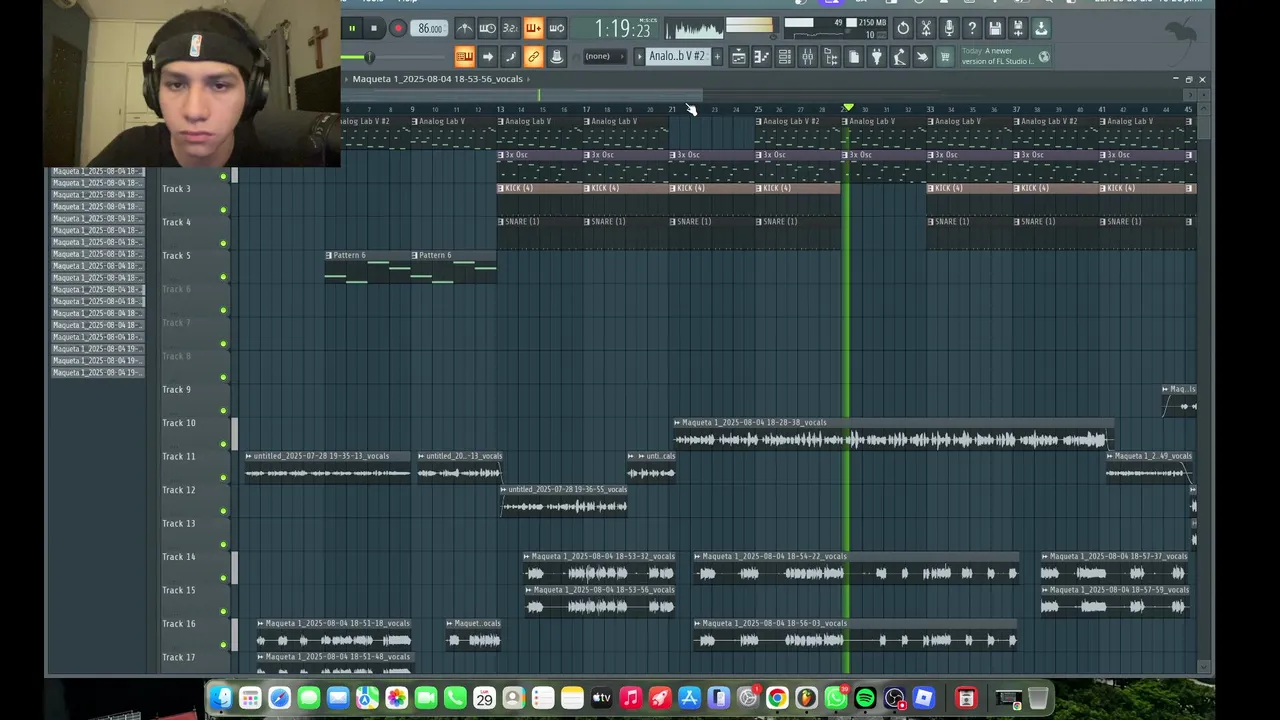The height and width of the screenshot is (720, 1280).
Task: Open the Analo..b V #2 pattern selector
Action: [x=677, y=57]
